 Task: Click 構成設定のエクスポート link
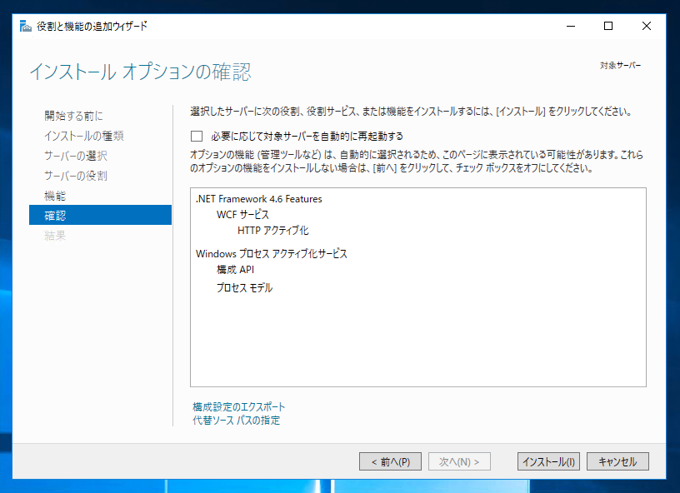(239, 407)
